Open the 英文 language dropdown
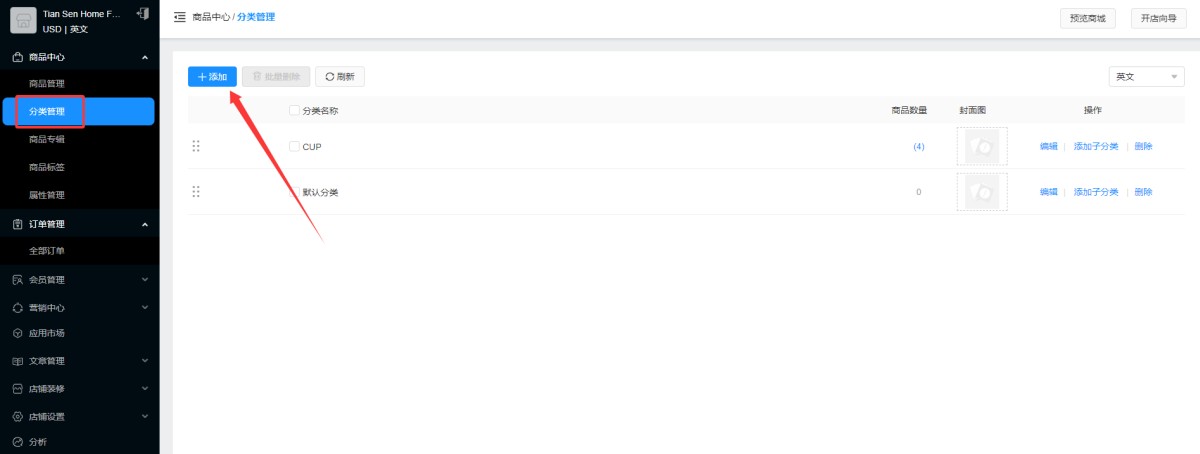Image resolution: width=1200 pixels, height=454 pixels. point(1146,77)
